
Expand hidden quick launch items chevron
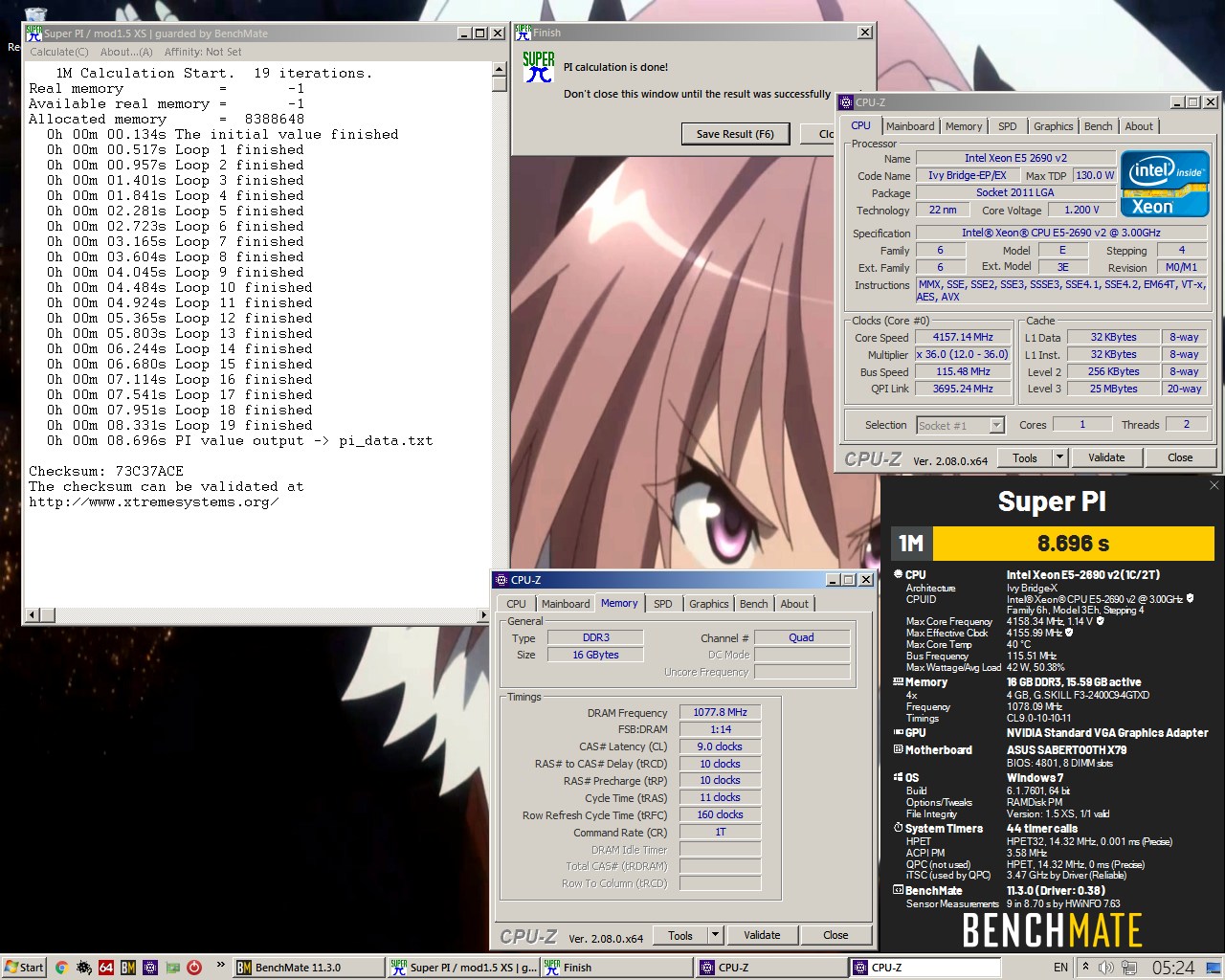[x=221, y=965]
